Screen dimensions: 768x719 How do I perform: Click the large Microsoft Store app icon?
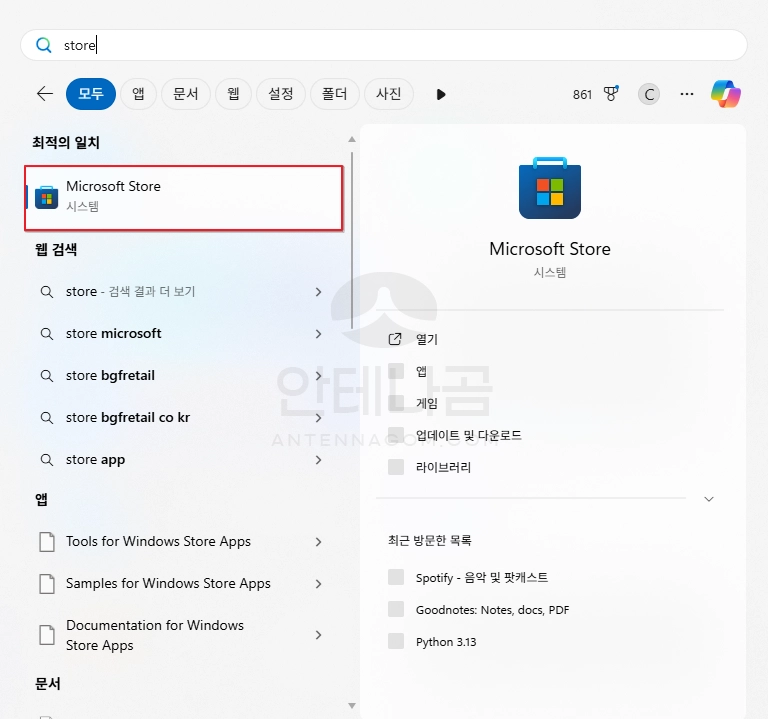pyautogui.click(x=550, y=188)
